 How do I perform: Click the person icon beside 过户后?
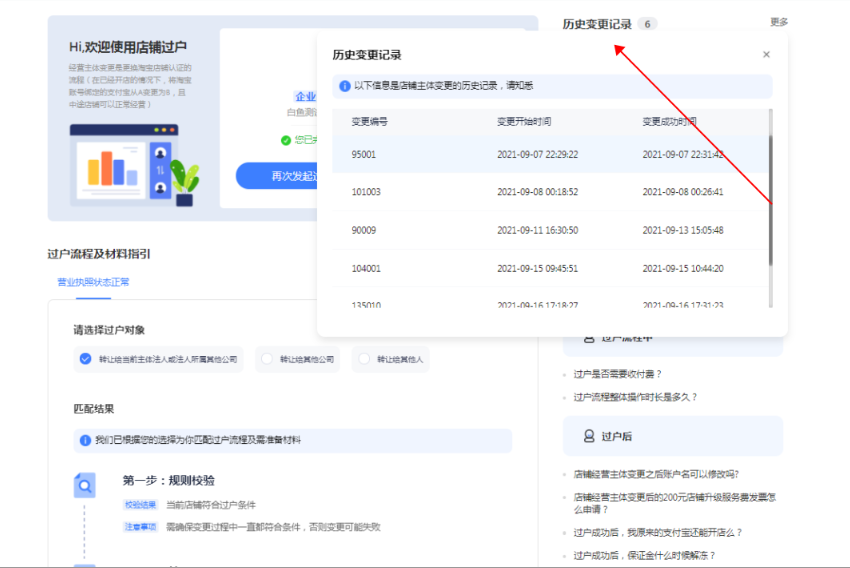[589, 436]
